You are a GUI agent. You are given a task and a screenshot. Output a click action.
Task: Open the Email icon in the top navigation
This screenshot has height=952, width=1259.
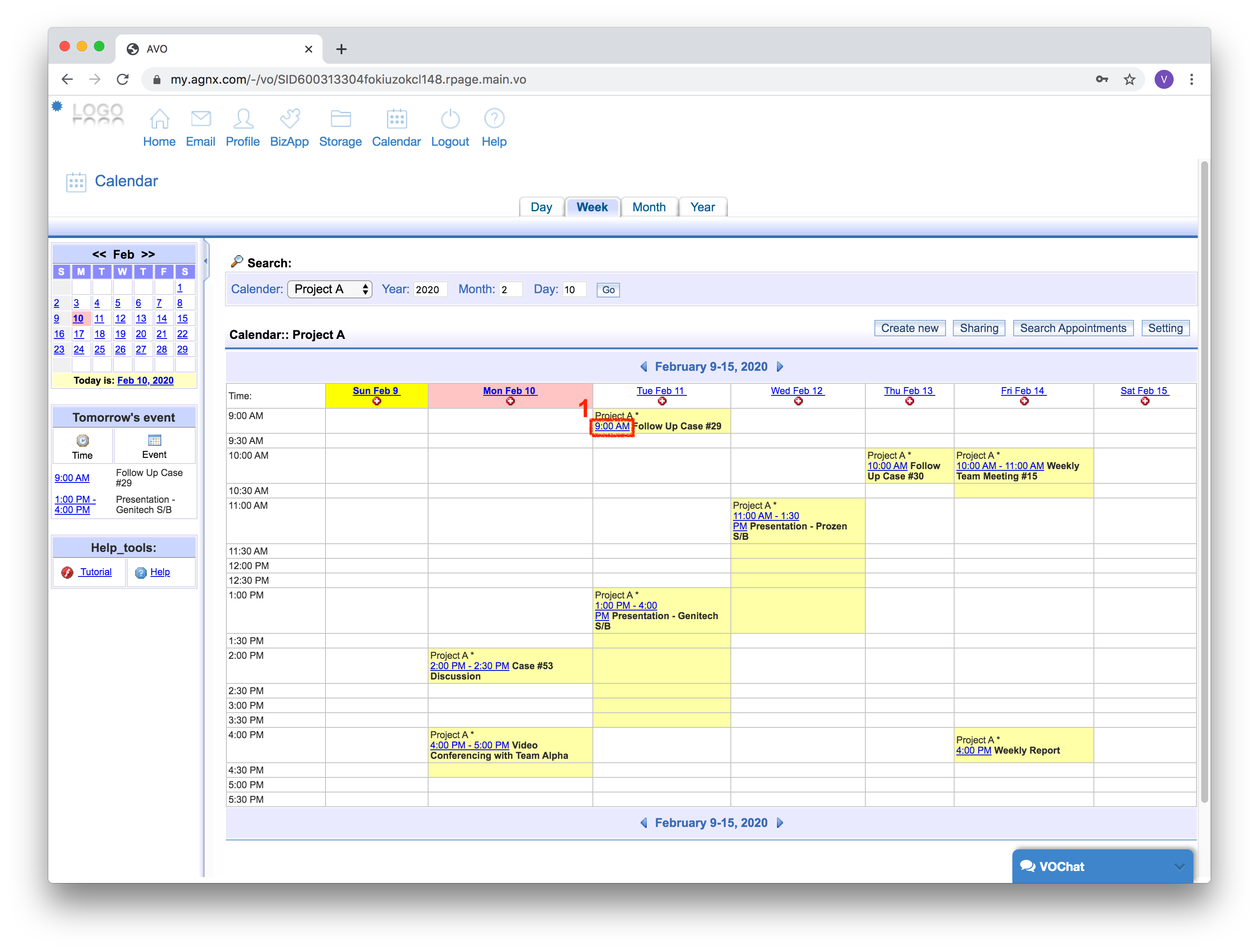[x=200, y=119]
